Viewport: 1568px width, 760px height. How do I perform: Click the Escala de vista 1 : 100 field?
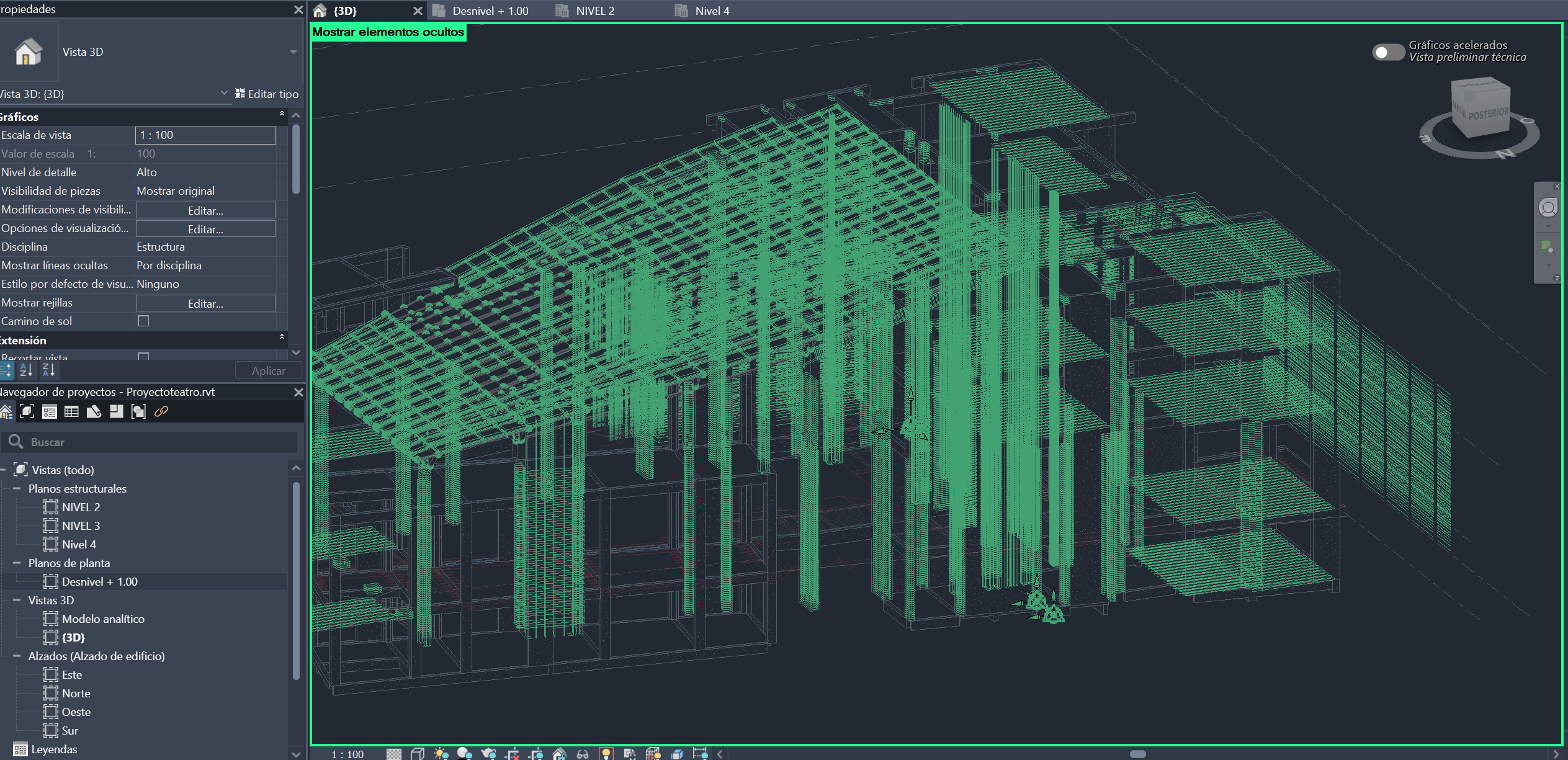(x=205, y=135)
